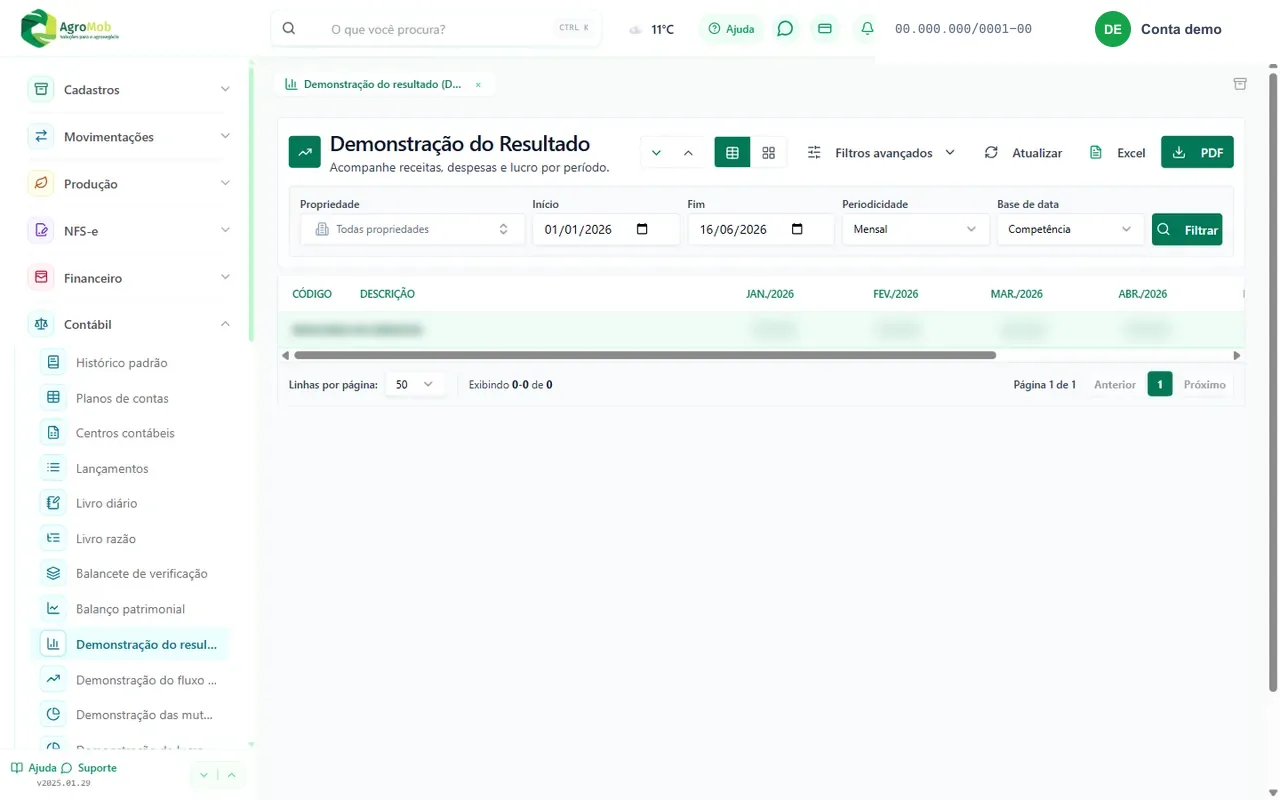Expand the Movimentações menu chevron
This screenshot has width=1280, height=800.
click(x=225, y=136)
